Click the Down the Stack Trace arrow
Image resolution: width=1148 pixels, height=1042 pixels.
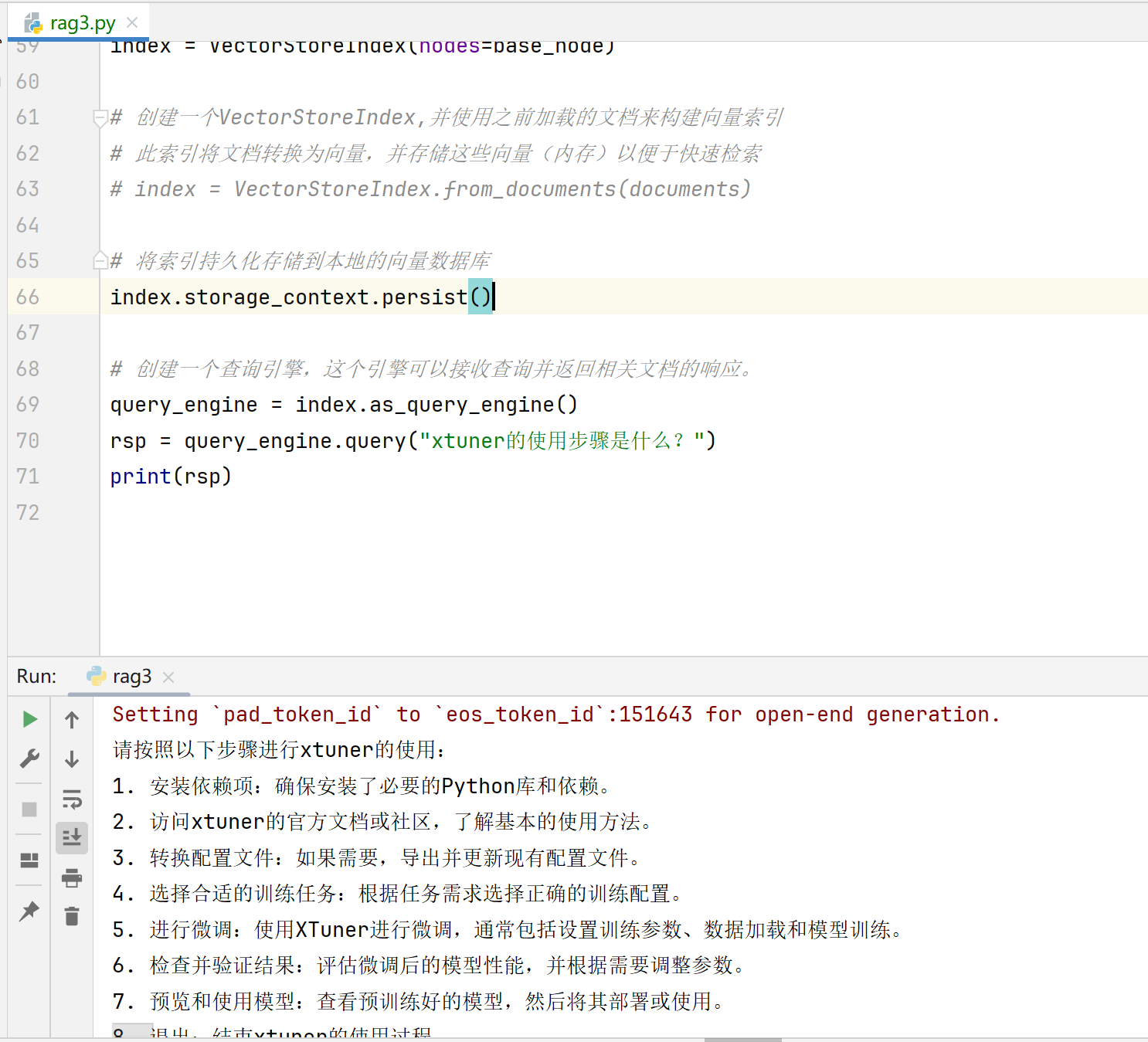click(x=72, y=759)
